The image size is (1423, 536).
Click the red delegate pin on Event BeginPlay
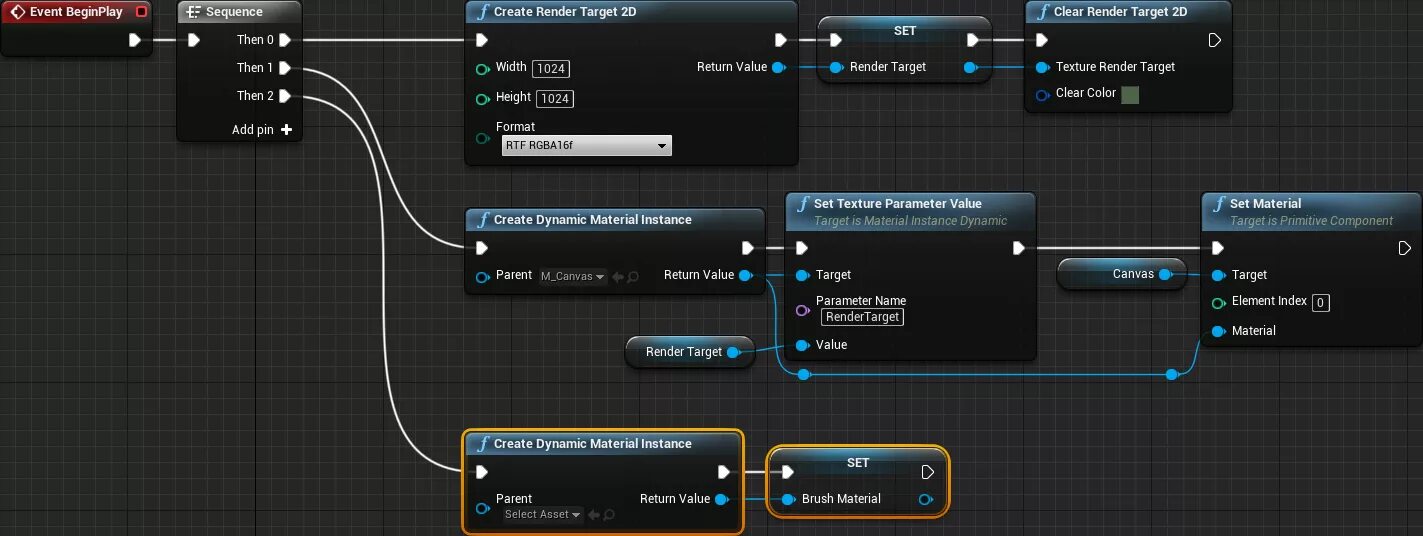pyautogui.click(x=141, y=12)
